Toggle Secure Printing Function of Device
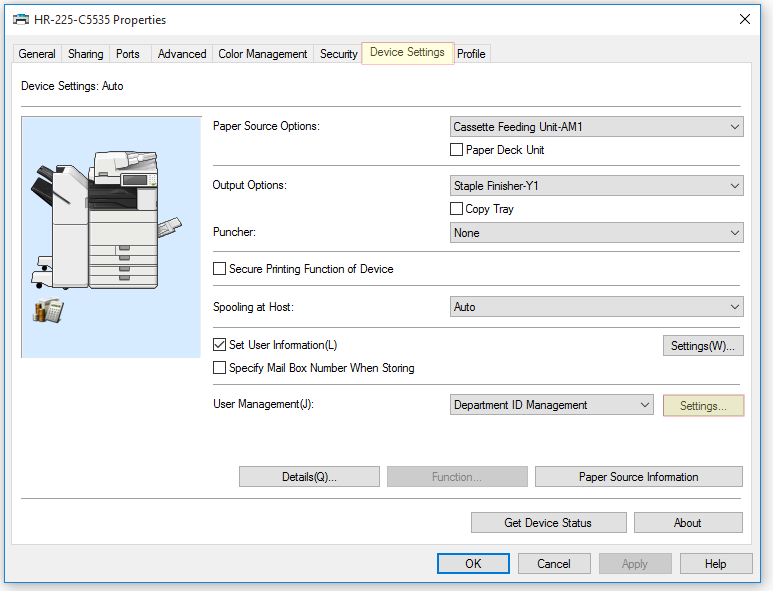 point(220,269)
